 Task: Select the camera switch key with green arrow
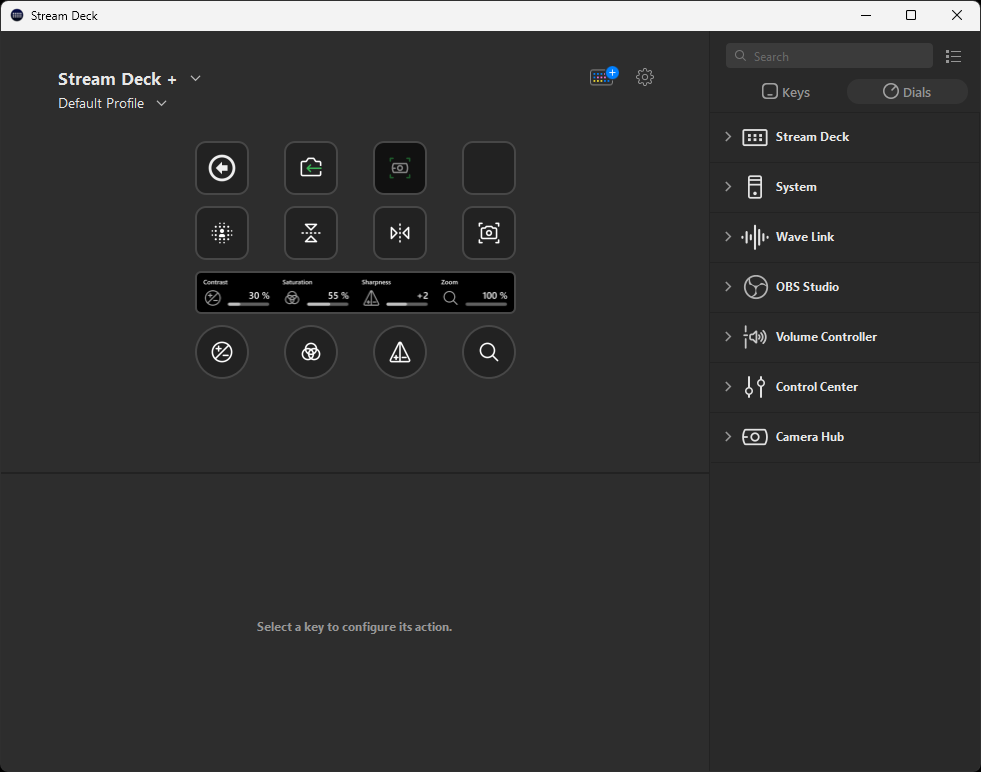point(311,168)
